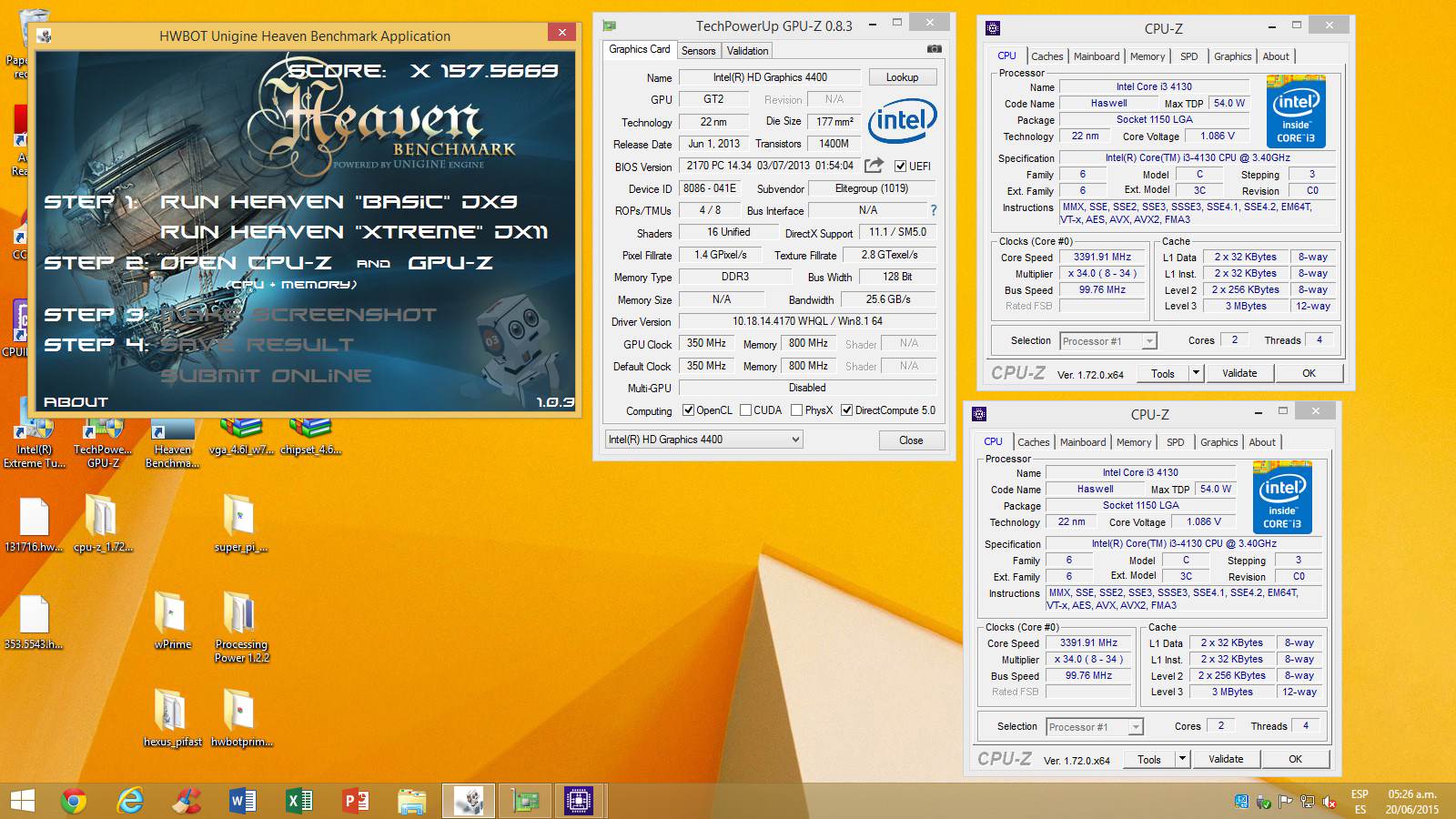Select the wPrime folder icon
The height and width of the screenshot is (819, 1456).
172,622
